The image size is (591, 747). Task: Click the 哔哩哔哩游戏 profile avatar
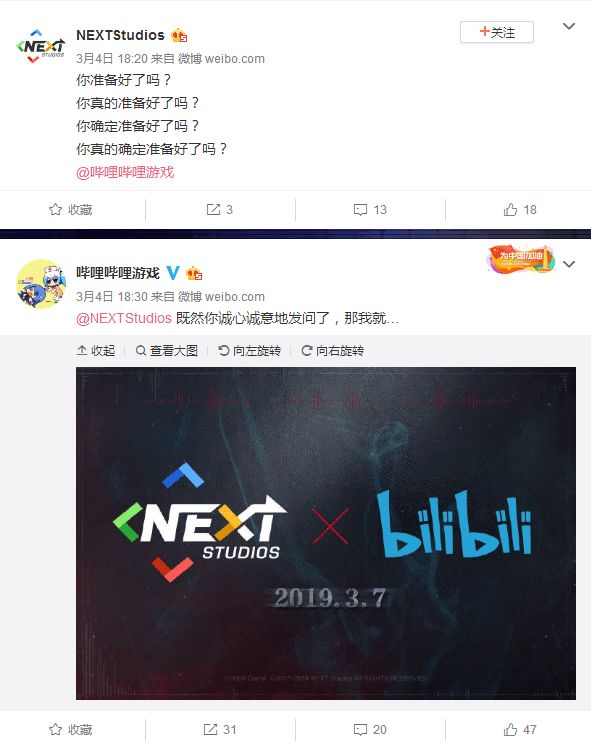pyautogui.click(x=40, y=284)
